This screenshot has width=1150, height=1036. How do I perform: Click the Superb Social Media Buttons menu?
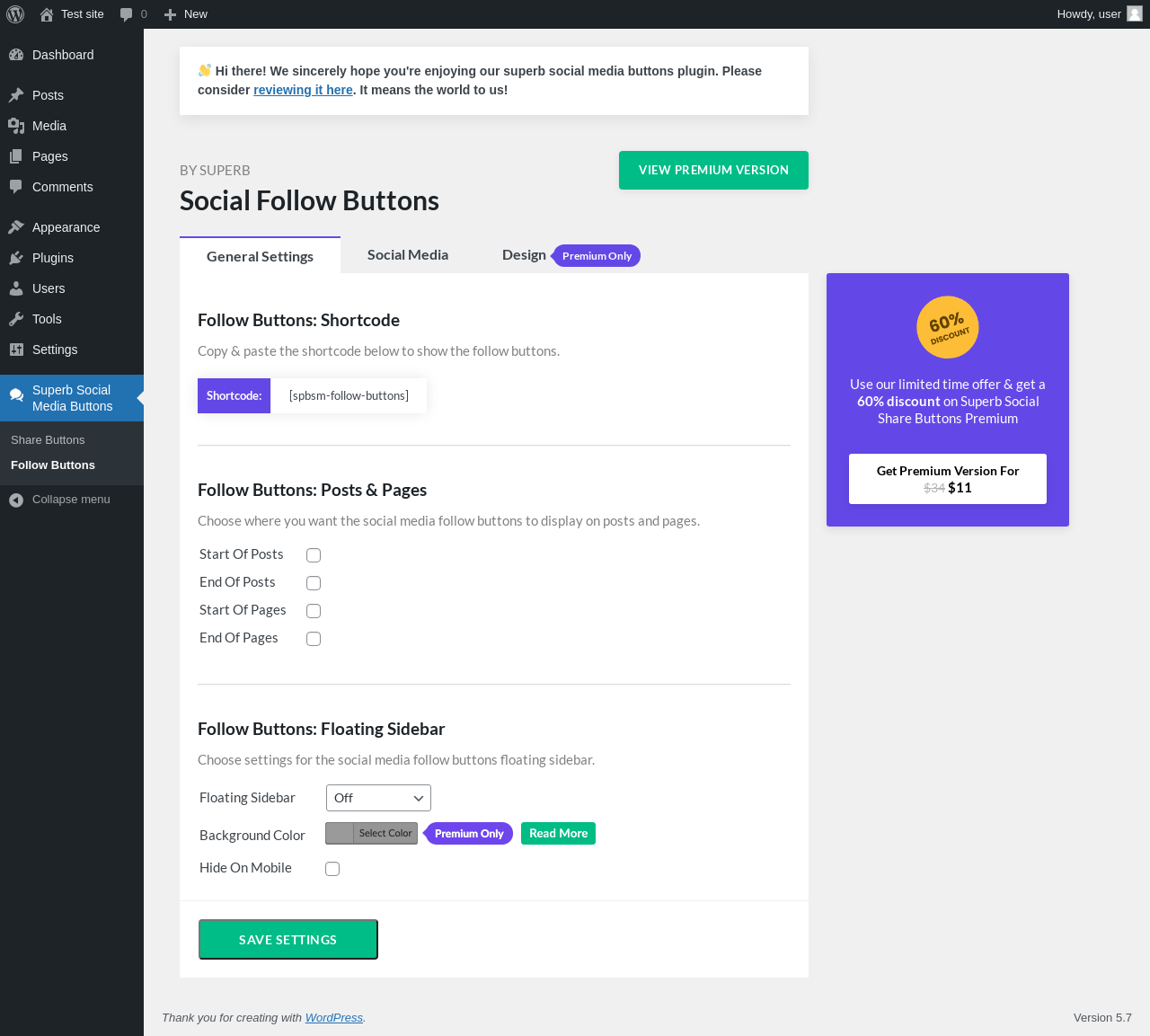pyautogui.click(x=72, y=398)
